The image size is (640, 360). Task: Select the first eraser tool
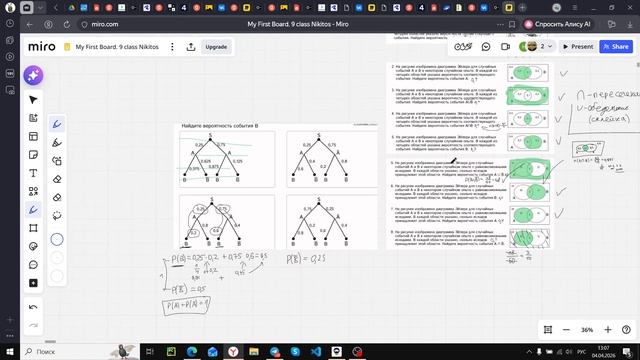57,179
